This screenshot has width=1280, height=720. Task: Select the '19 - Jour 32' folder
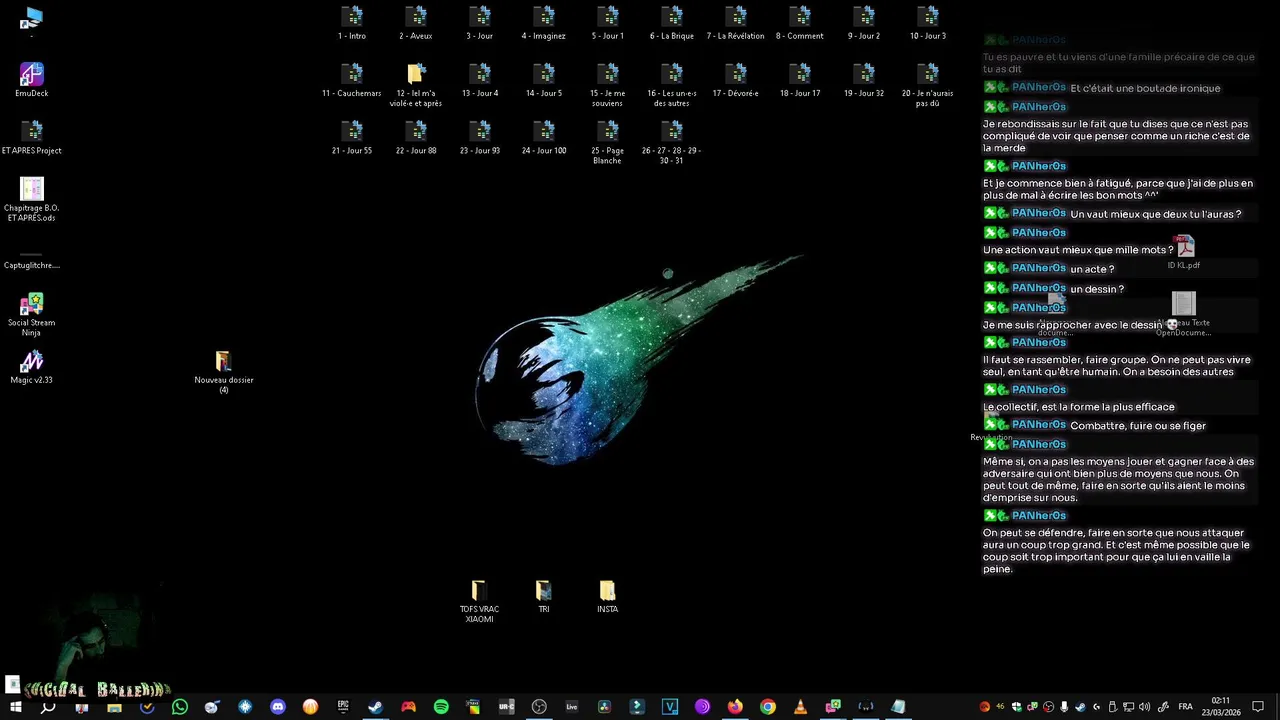tap(864, 80)
